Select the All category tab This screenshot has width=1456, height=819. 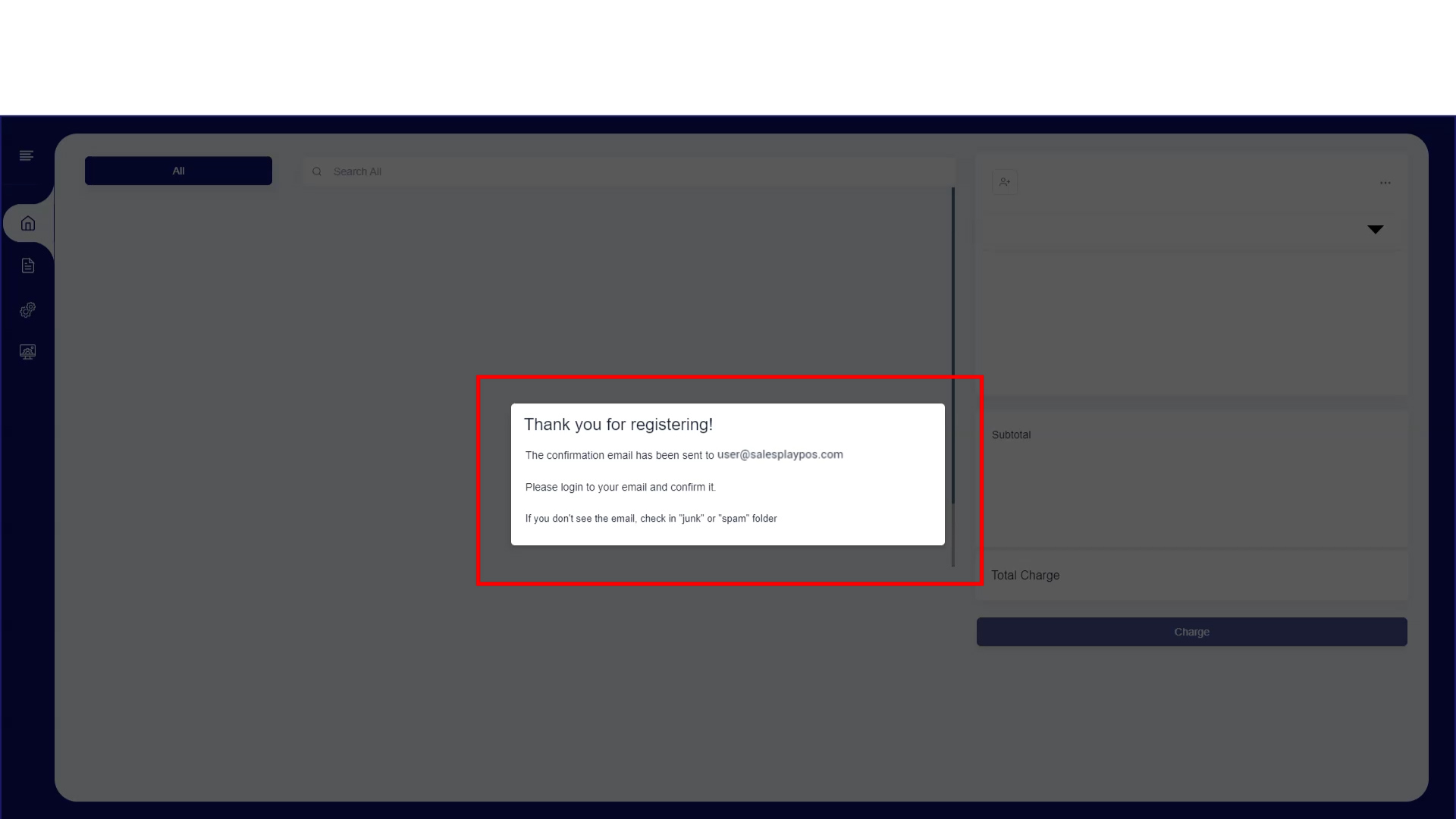pyautogui.click(x=178, y=171)
